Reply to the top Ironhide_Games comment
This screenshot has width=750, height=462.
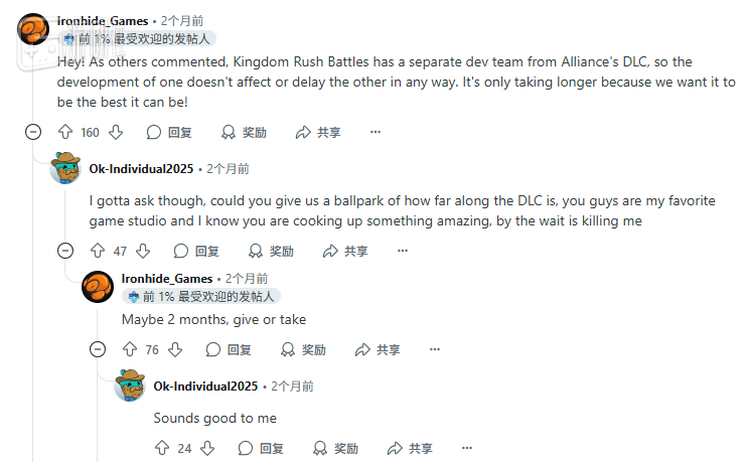pos(169,132)
